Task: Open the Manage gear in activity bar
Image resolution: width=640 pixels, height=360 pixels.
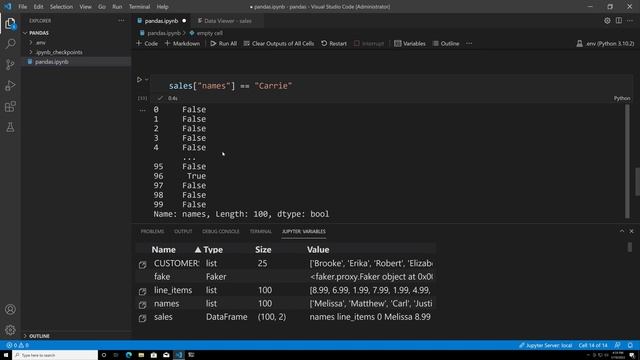Action: coord(10,330)
